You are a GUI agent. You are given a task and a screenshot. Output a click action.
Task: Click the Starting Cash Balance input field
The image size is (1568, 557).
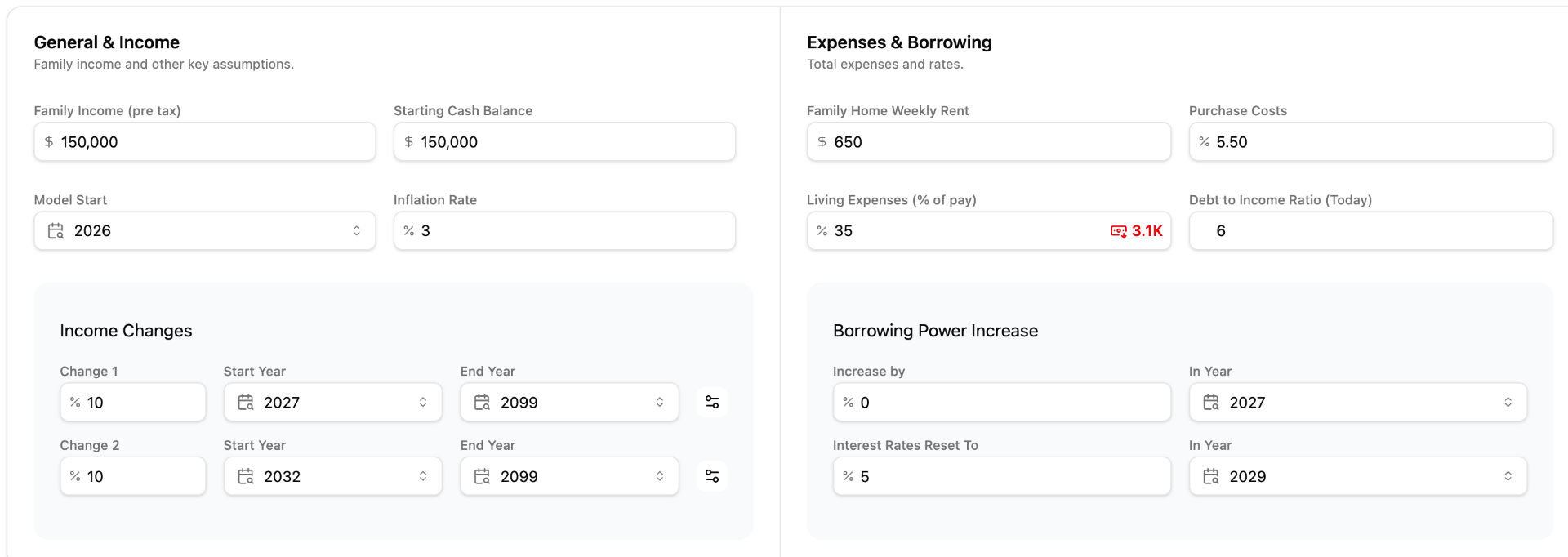tap(572, 142)
